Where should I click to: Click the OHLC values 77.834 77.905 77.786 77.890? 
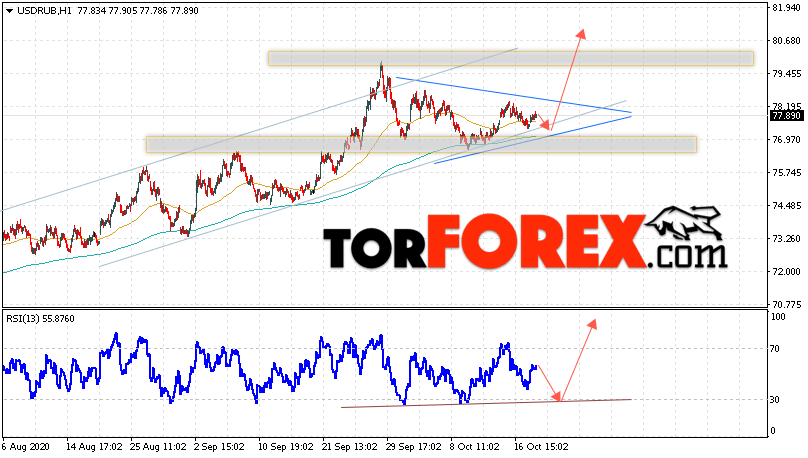(x=138, y=10)
